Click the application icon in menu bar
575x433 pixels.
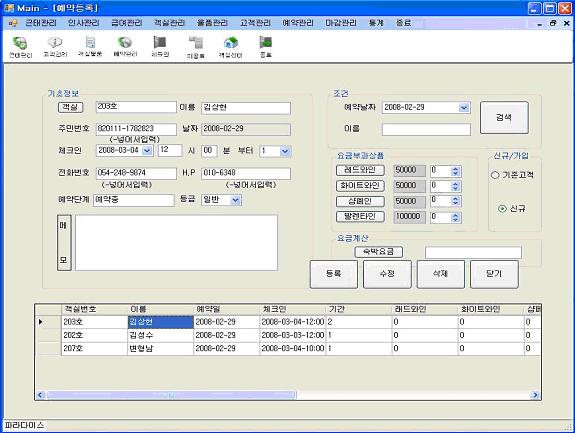[13, 23]
